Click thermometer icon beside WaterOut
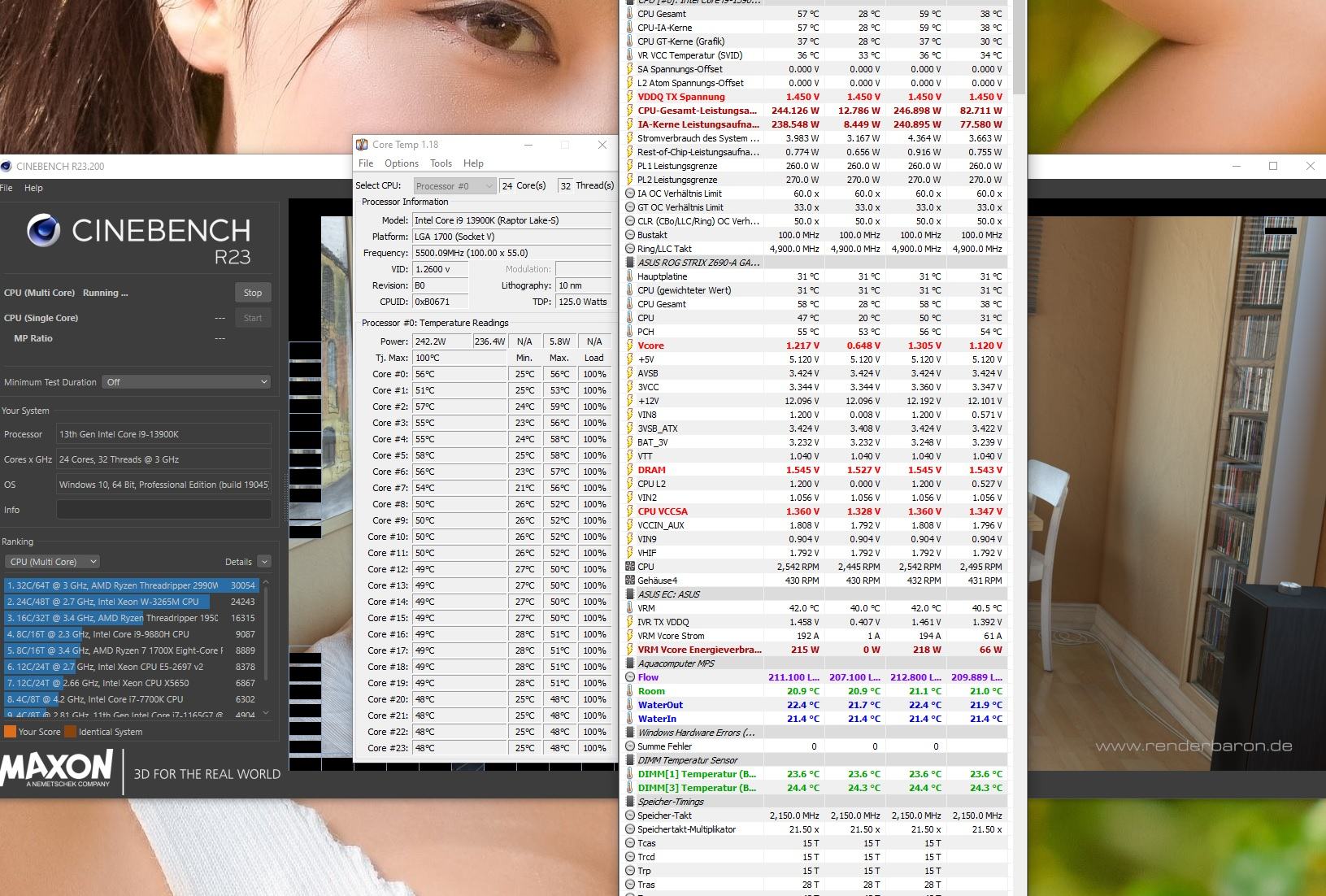Screen dimensions: 1326x896 pyautogui.click(x=629, y=705)
